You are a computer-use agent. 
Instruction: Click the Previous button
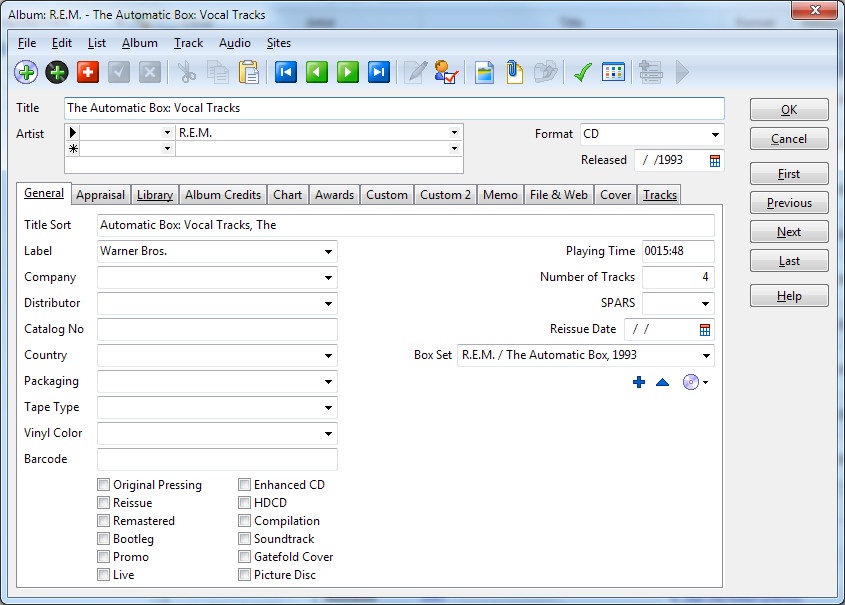pos(789,203)
